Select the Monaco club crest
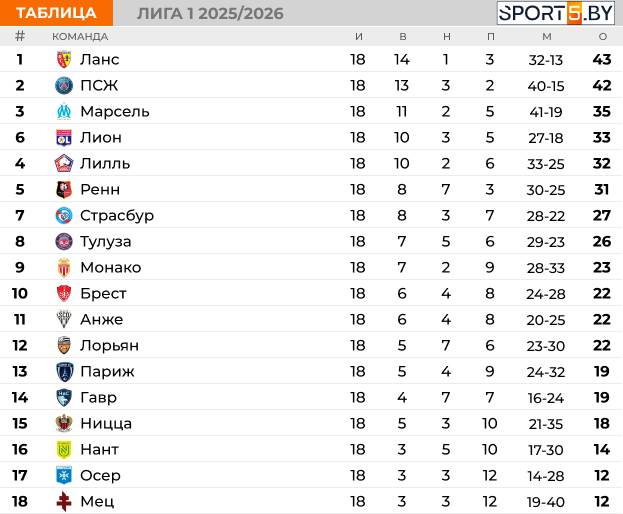 pos(64,267)
